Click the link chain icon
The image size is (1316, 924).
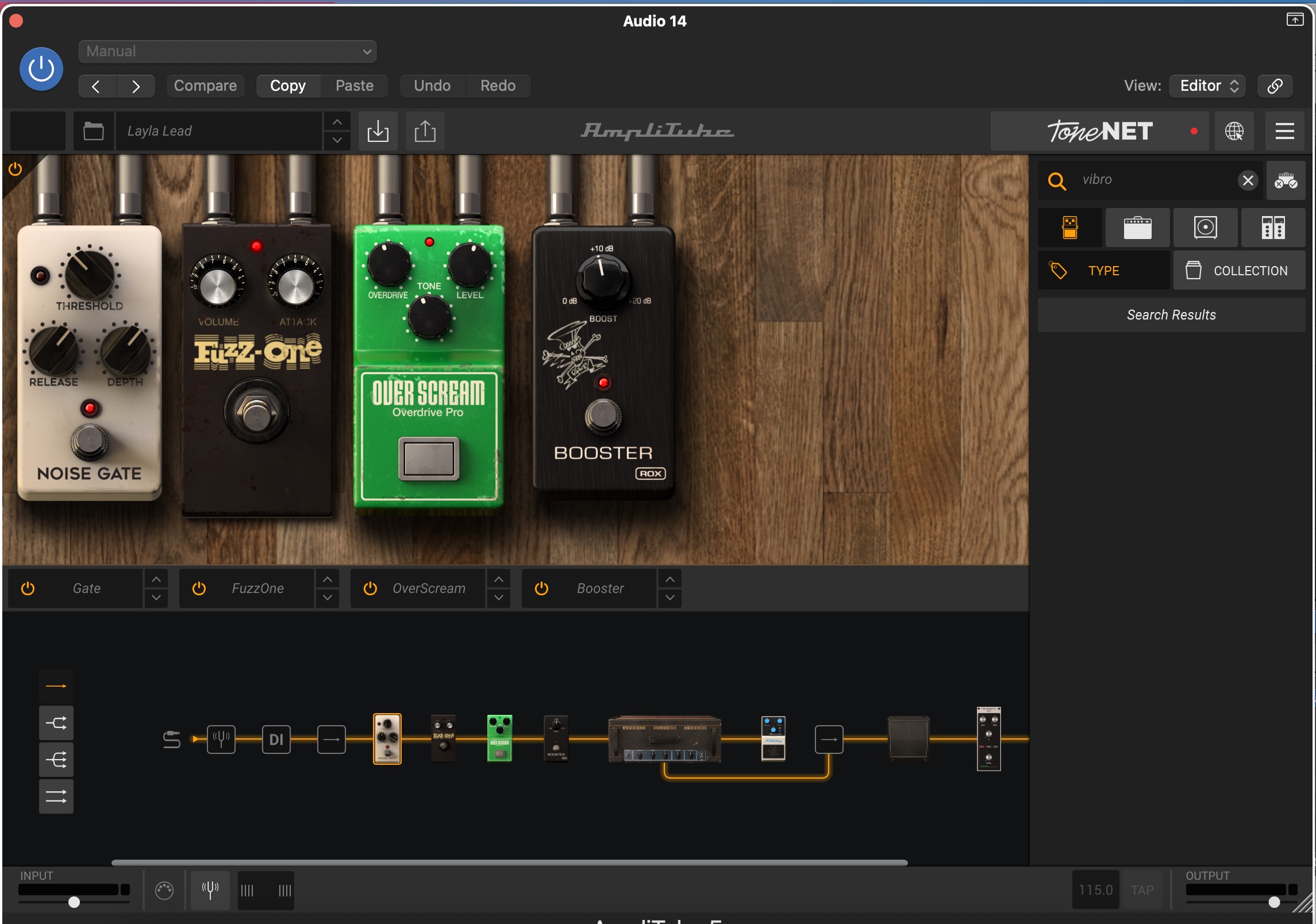pos(1275,86)
